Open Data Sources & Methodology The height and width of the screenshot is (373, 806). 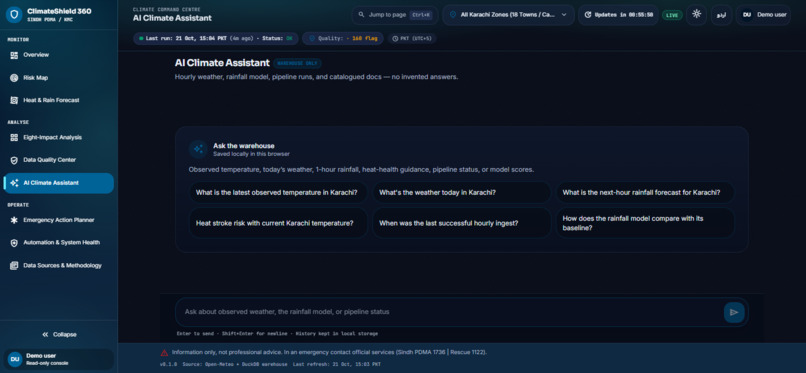point(59,266)
